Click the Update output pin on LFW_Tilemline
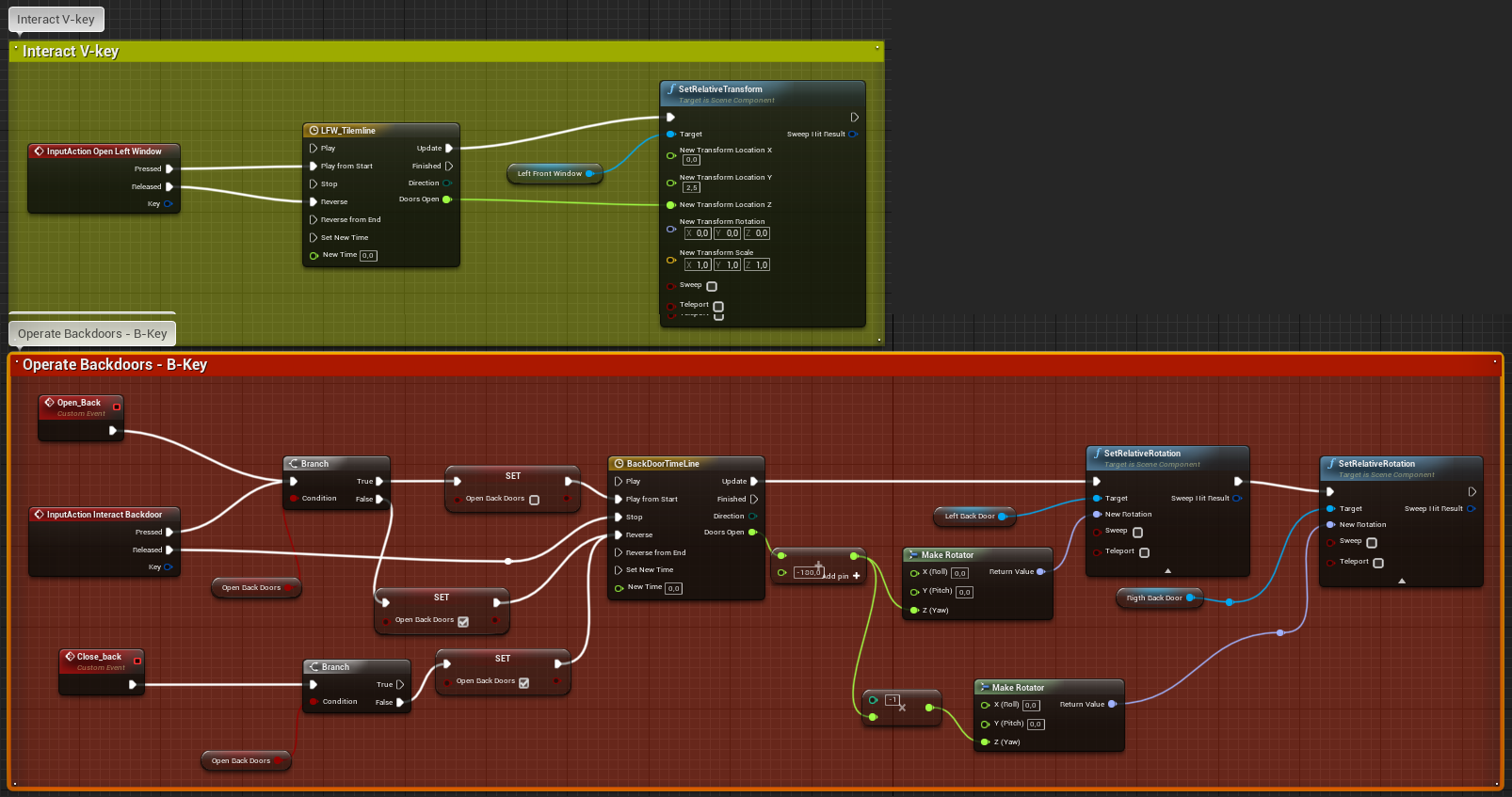 449,148
